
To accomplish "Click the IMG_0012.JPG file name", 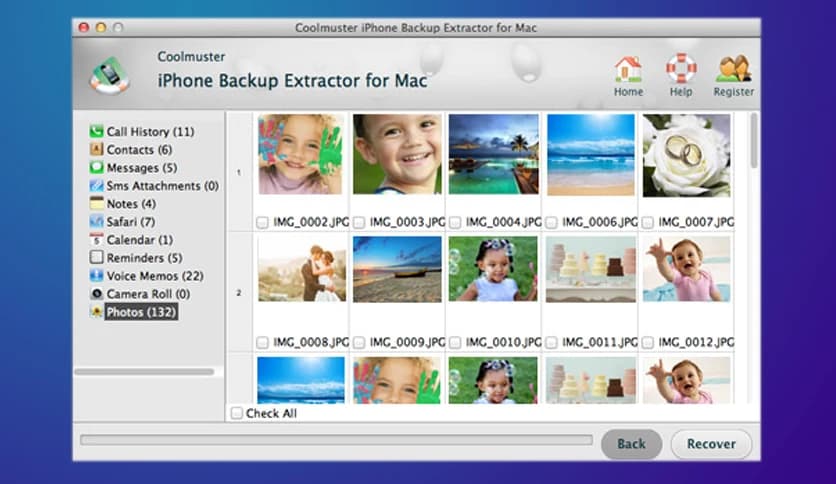I will tap(696, 342).
